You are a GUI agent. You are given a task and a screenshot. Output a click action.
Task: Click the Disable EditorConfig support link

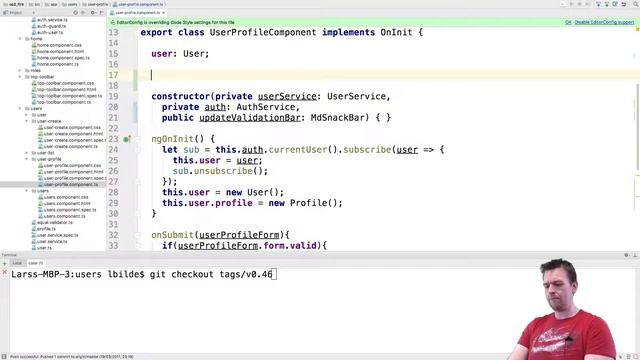pyautogui.click(x=604, y=22)
